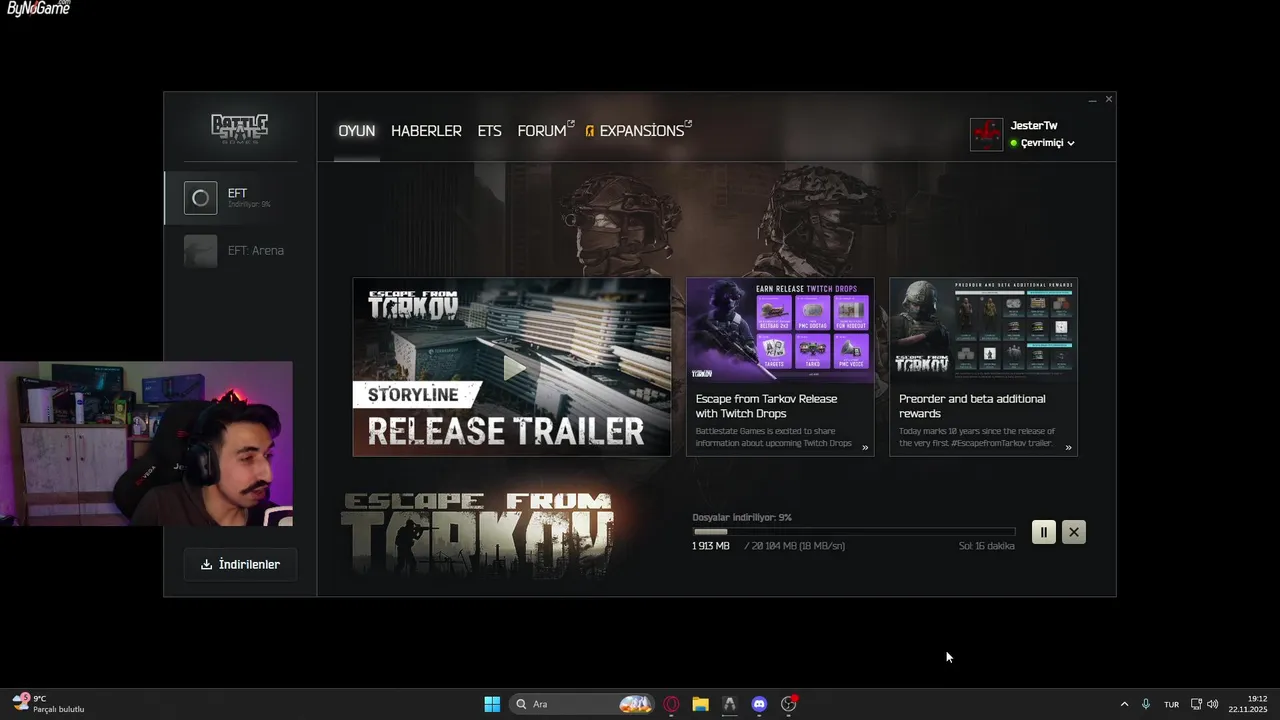The width and height of the screenshot is (1280, 720).
Task: Play the Storyline Release Trailer video
Action: point(512,367)
